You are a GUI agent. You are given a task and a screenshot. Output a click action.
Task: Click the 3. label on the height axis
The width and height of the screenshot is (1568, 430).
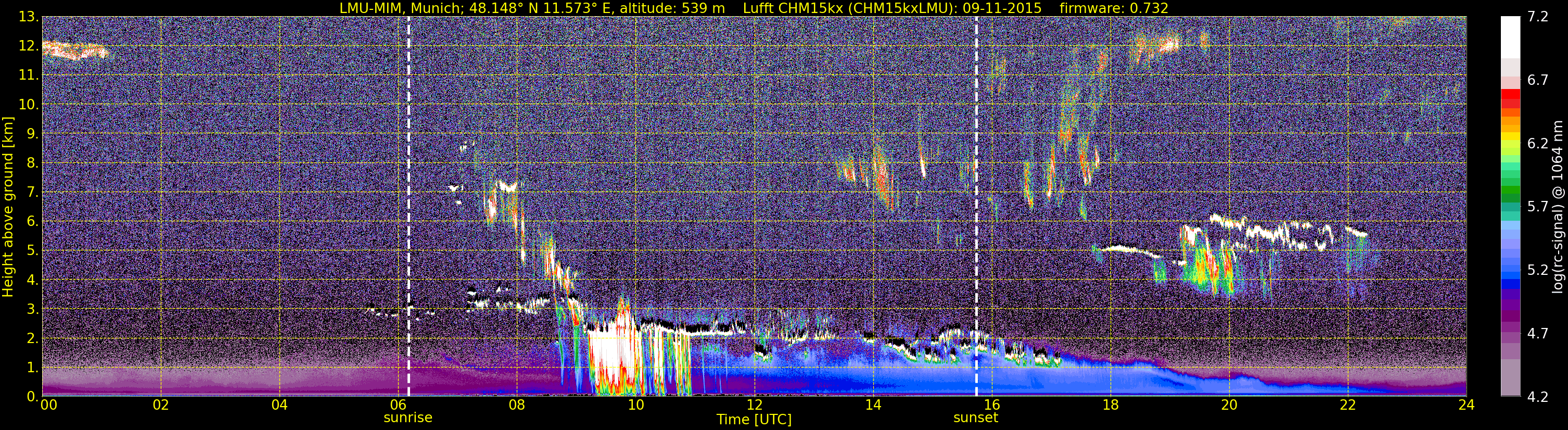coord(32,309)
